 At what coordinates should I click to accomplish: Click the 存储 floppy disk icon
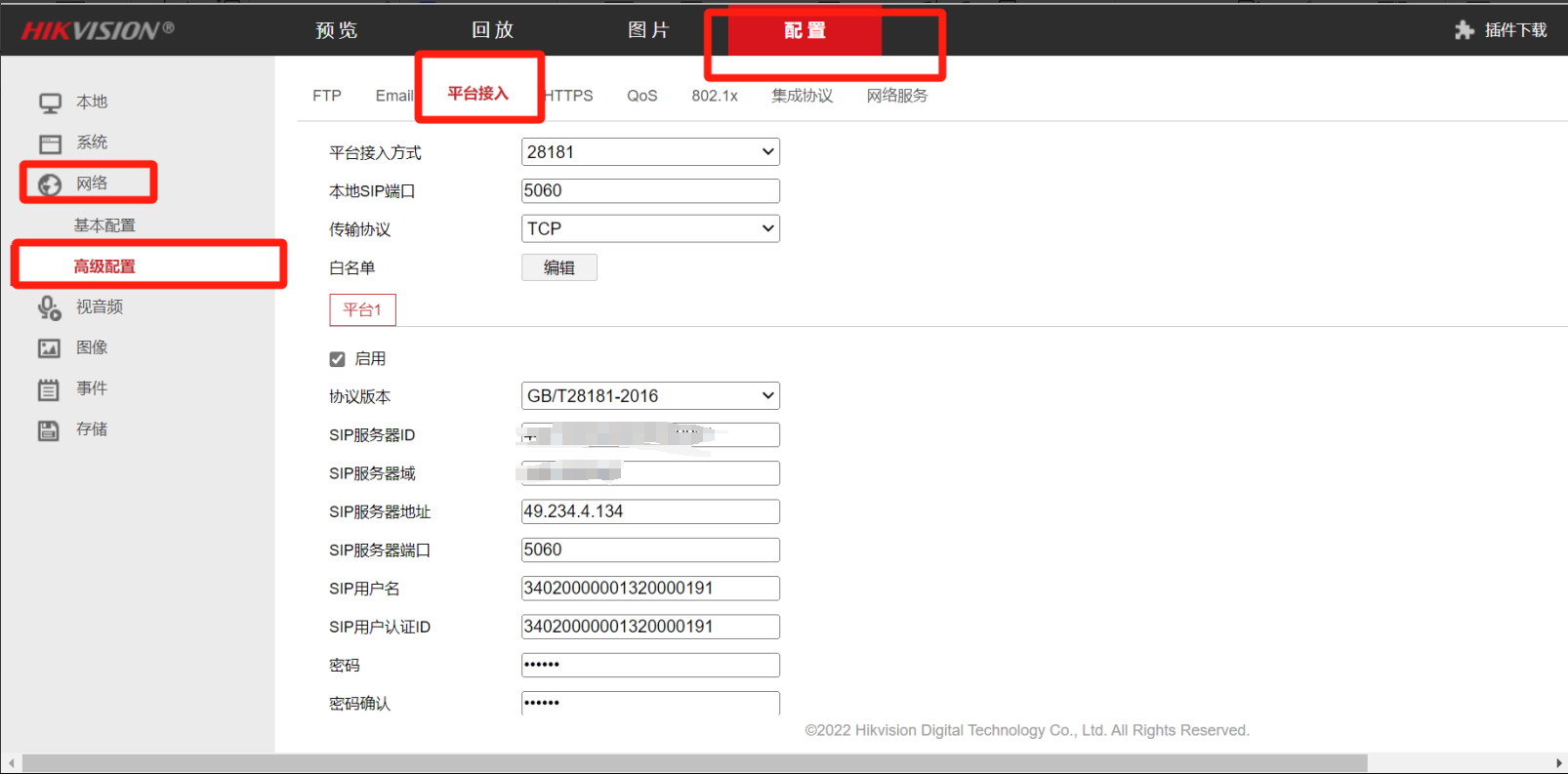[x=49, y=430]
